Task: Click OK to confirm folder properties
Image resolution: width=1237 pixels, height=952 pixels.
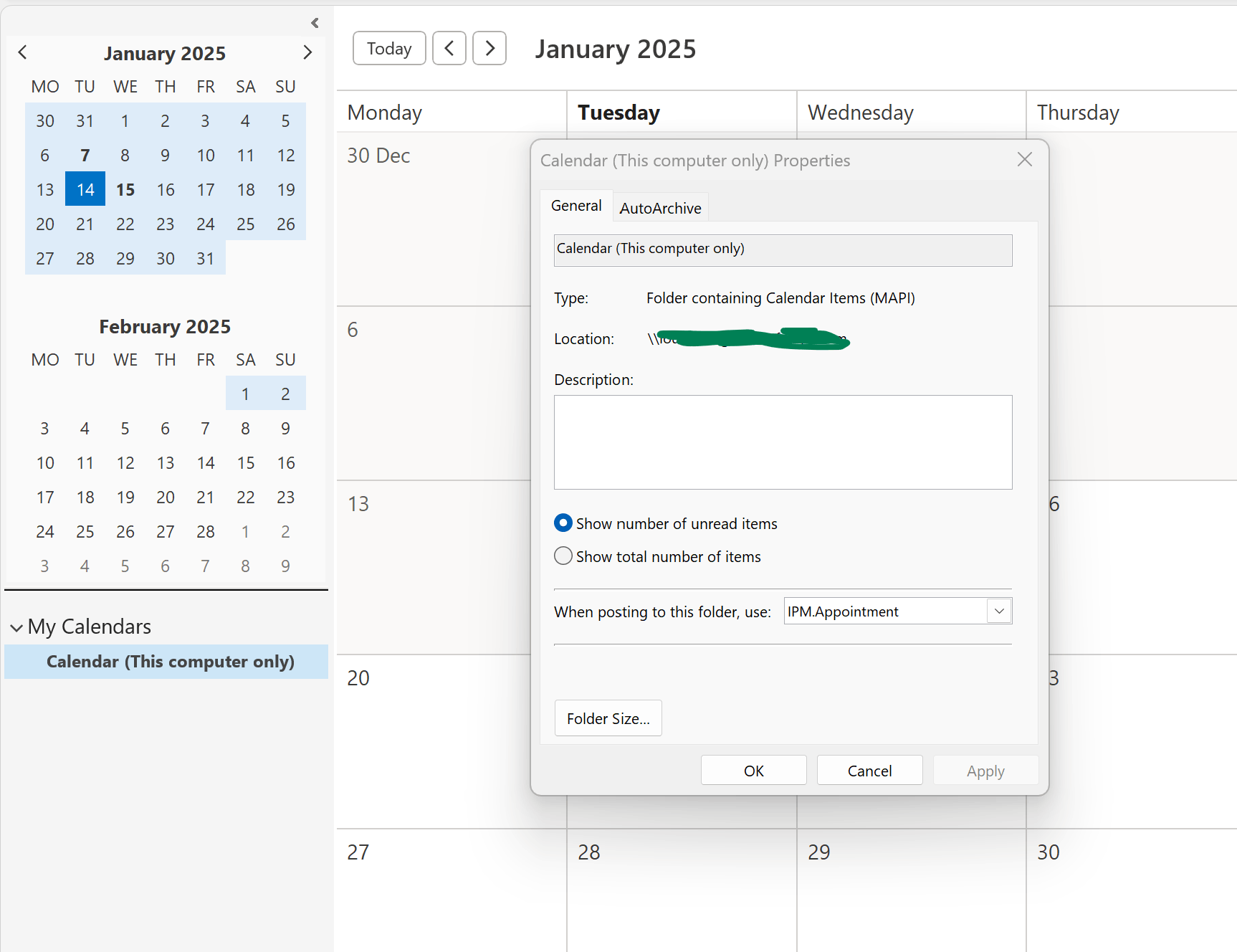Action: pyautogui.click(x=753, y=770)
